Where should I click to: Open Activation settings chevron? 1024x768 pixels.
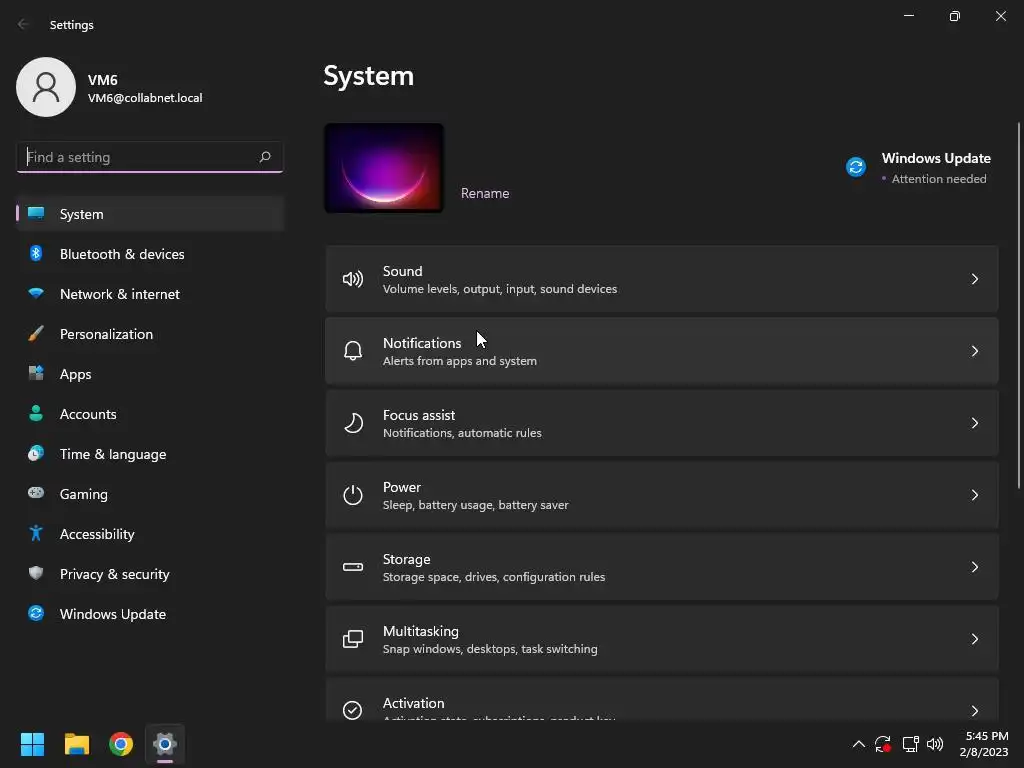[974, 711]
